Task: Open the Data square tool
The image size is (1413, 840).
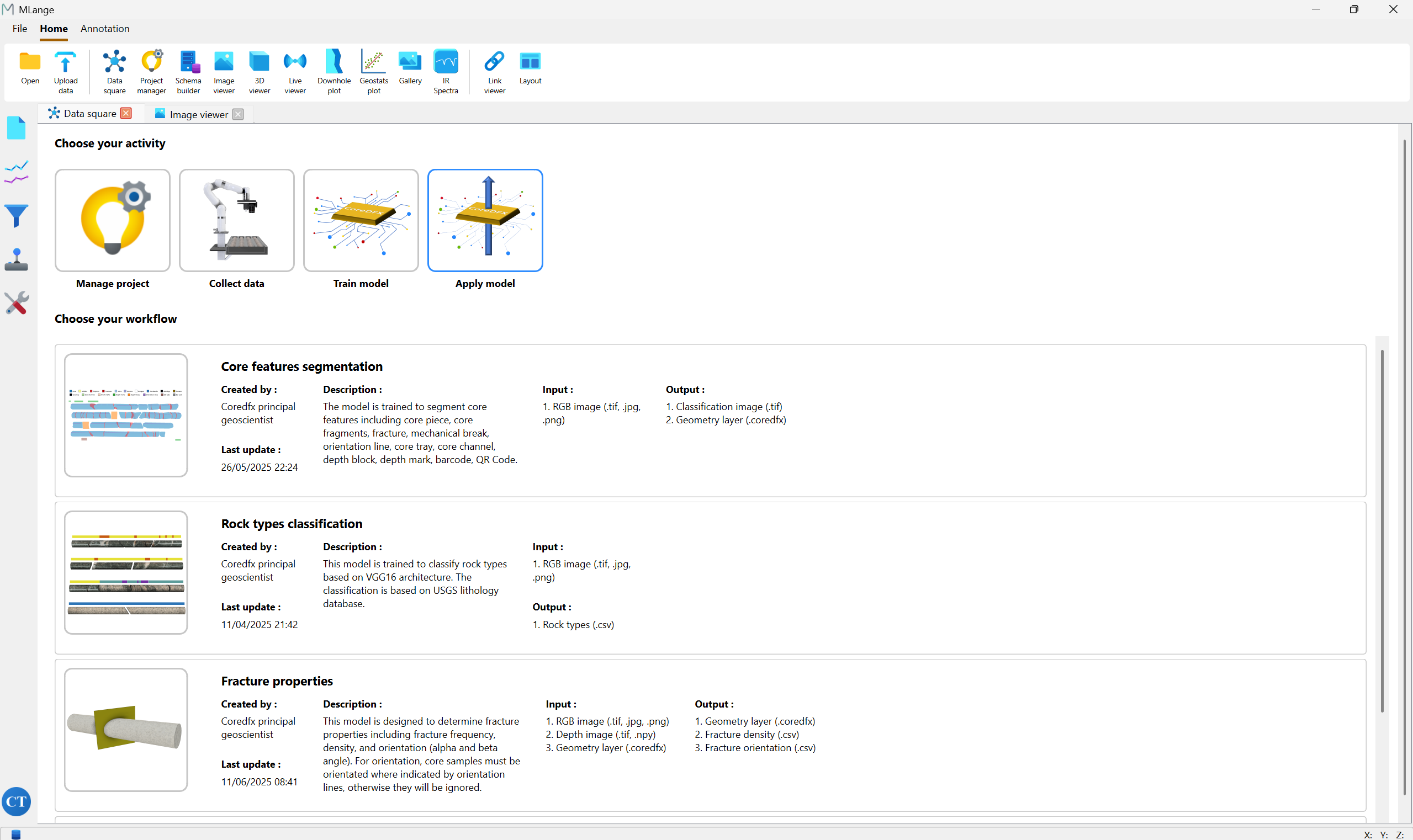Action: (114, 71)
